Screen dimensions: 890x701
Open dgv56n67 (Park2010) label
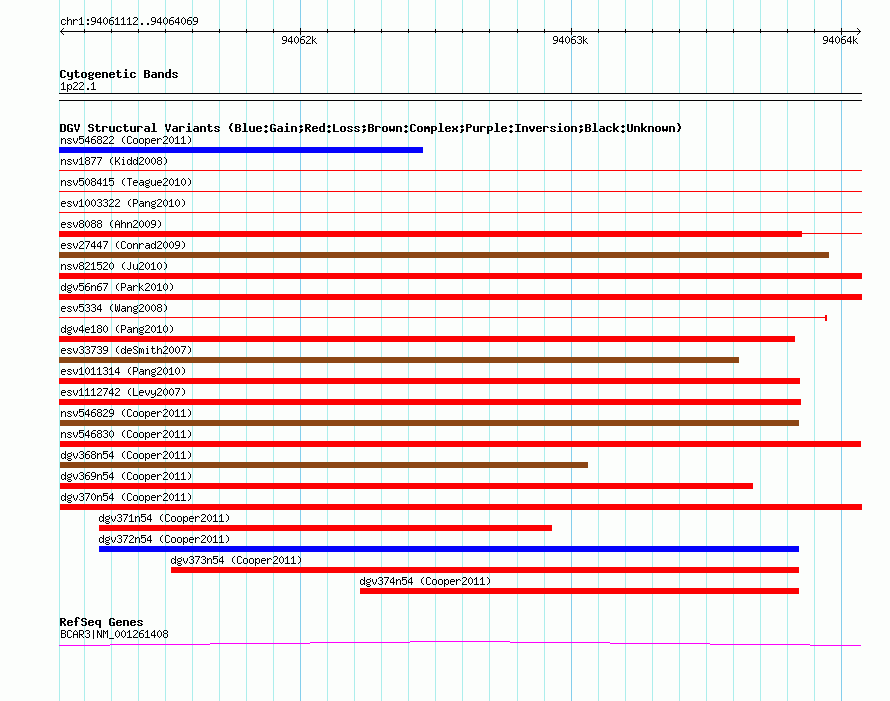click(117, 287)
